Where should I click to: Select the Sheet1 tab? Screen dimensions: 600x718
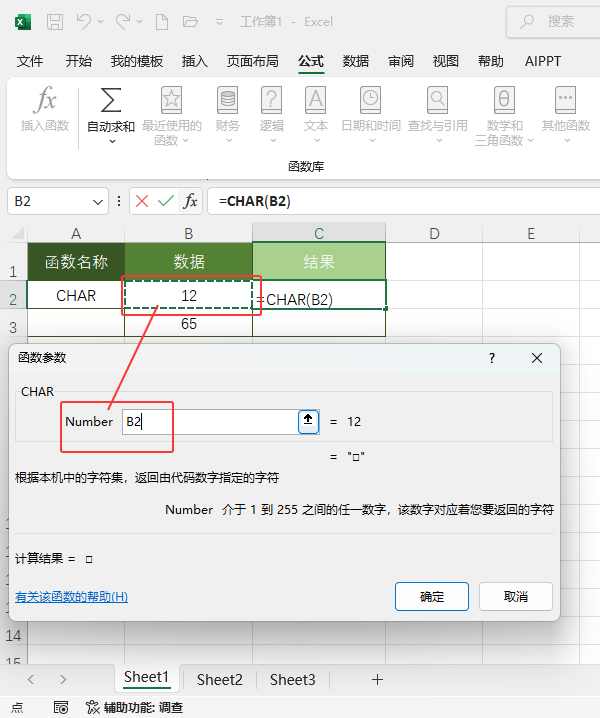pos(147,677)
